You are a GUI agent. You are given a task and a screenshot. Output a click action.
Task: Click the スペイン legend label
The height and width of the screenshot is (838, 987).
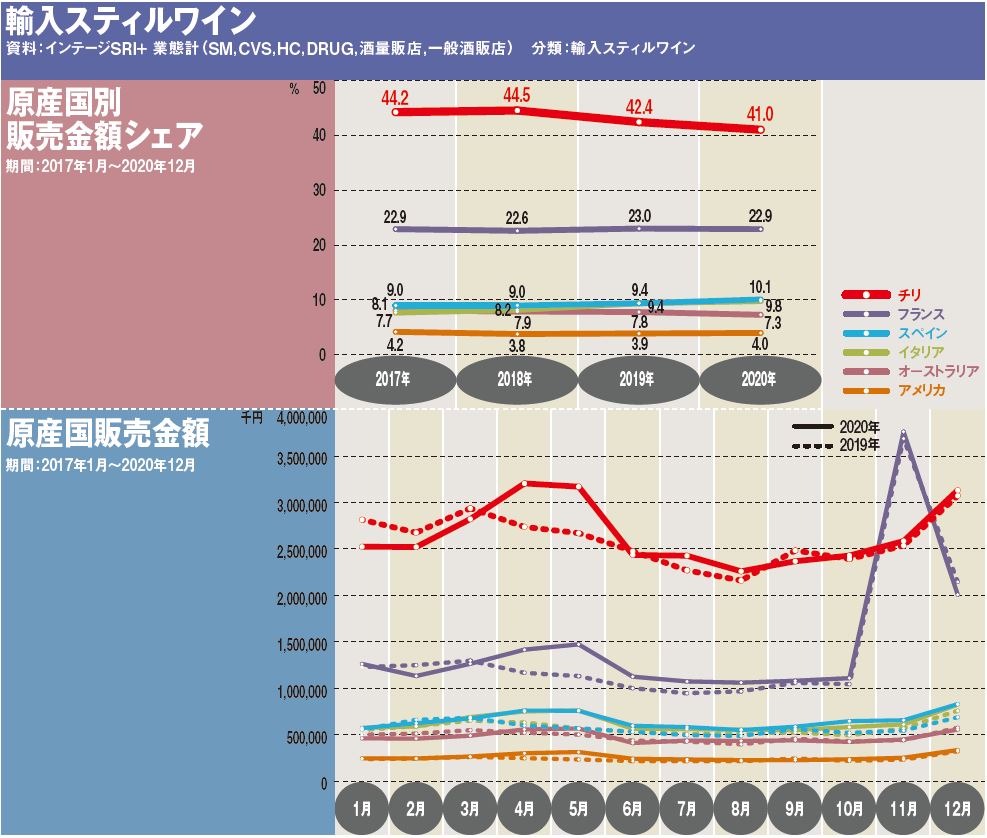click(x=922, y=333)
